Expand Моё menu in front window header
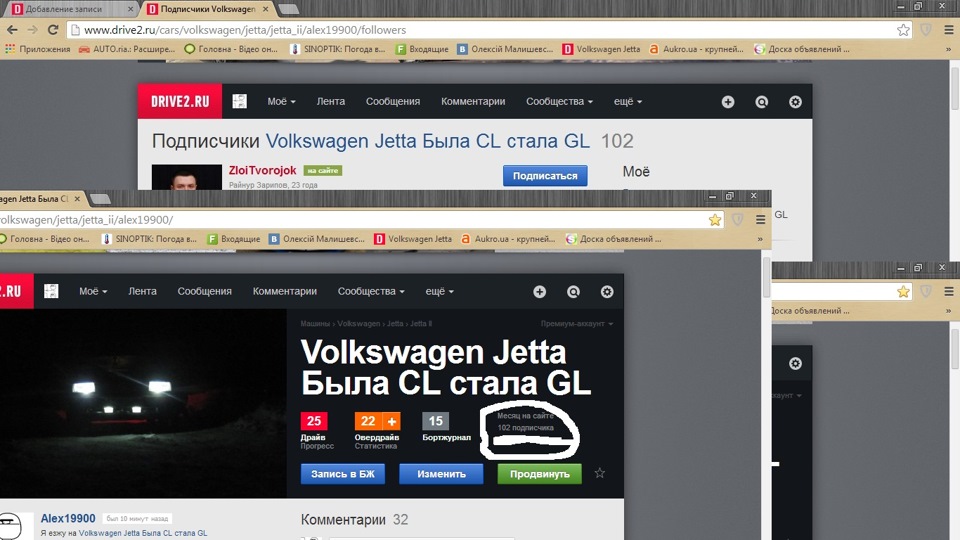Screen dimensions: 960x540 [x=92, y=291]
